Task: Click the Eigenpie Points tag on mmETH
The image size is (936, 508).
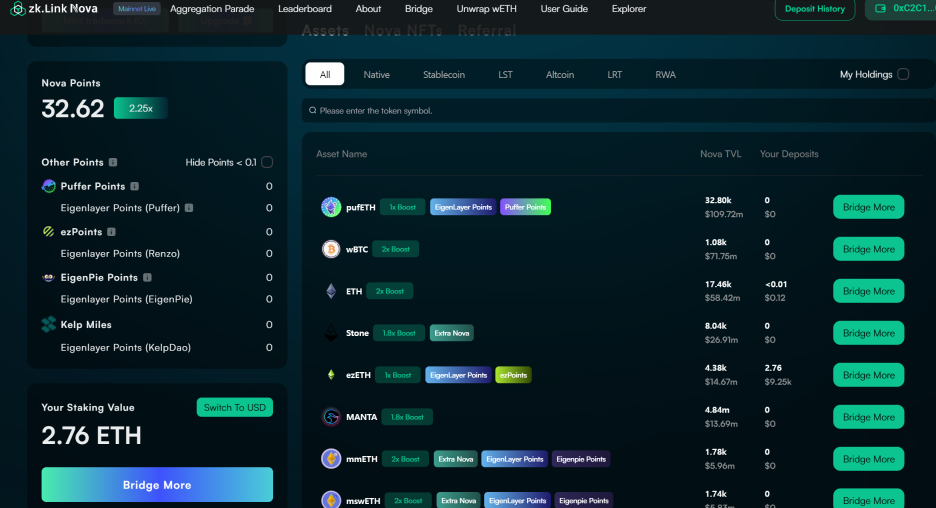Action: (x=581, y=459)
